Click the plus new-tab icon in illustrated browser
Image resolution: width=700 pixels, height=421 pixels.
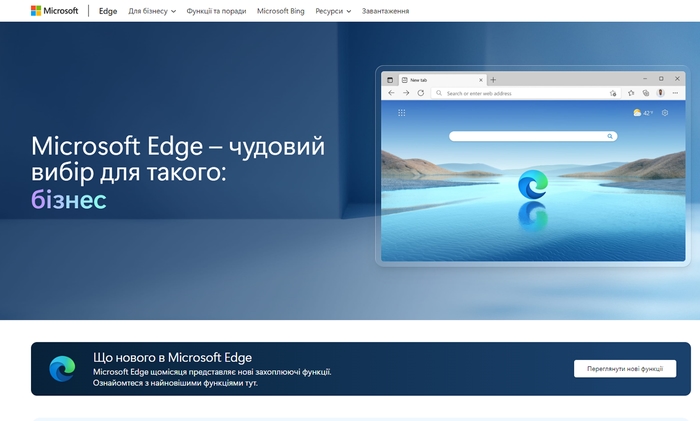493,80
